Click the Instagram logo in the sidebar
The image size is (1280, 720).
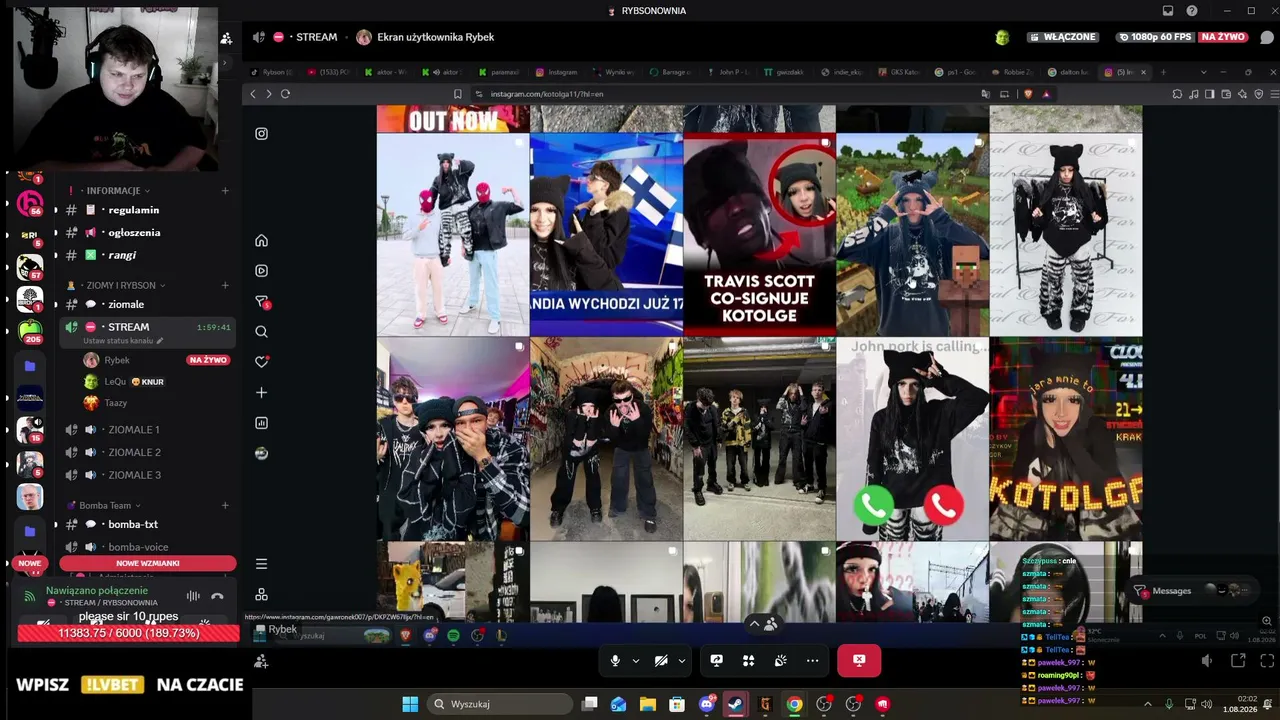[x=261, y=134]
